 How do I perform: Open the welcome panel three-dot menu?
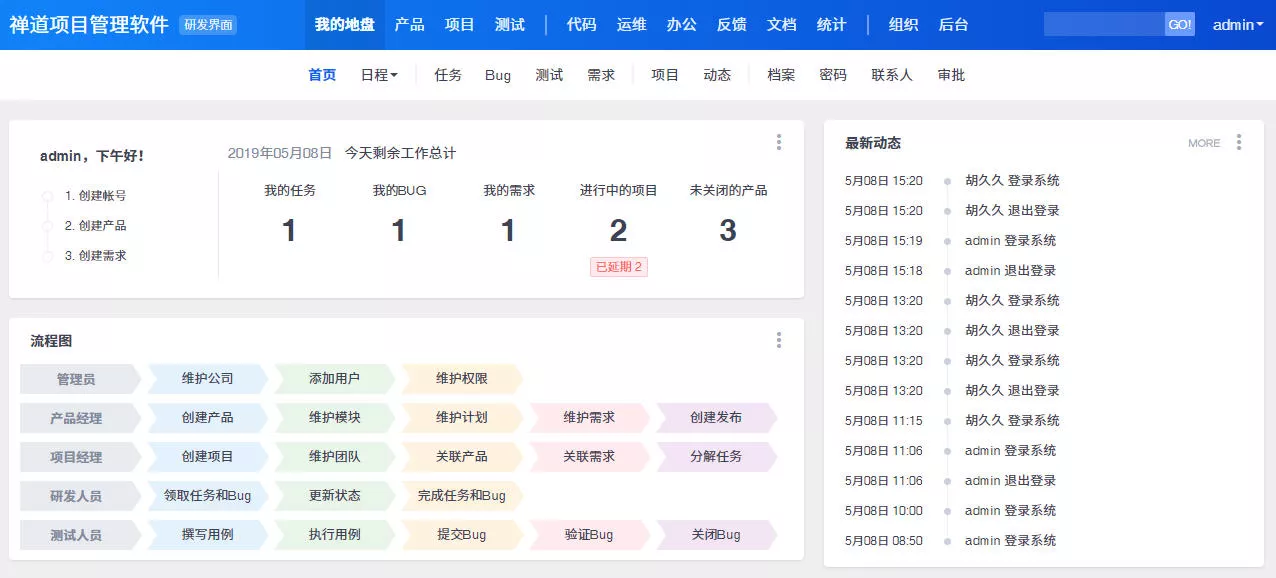pos(778,143)
